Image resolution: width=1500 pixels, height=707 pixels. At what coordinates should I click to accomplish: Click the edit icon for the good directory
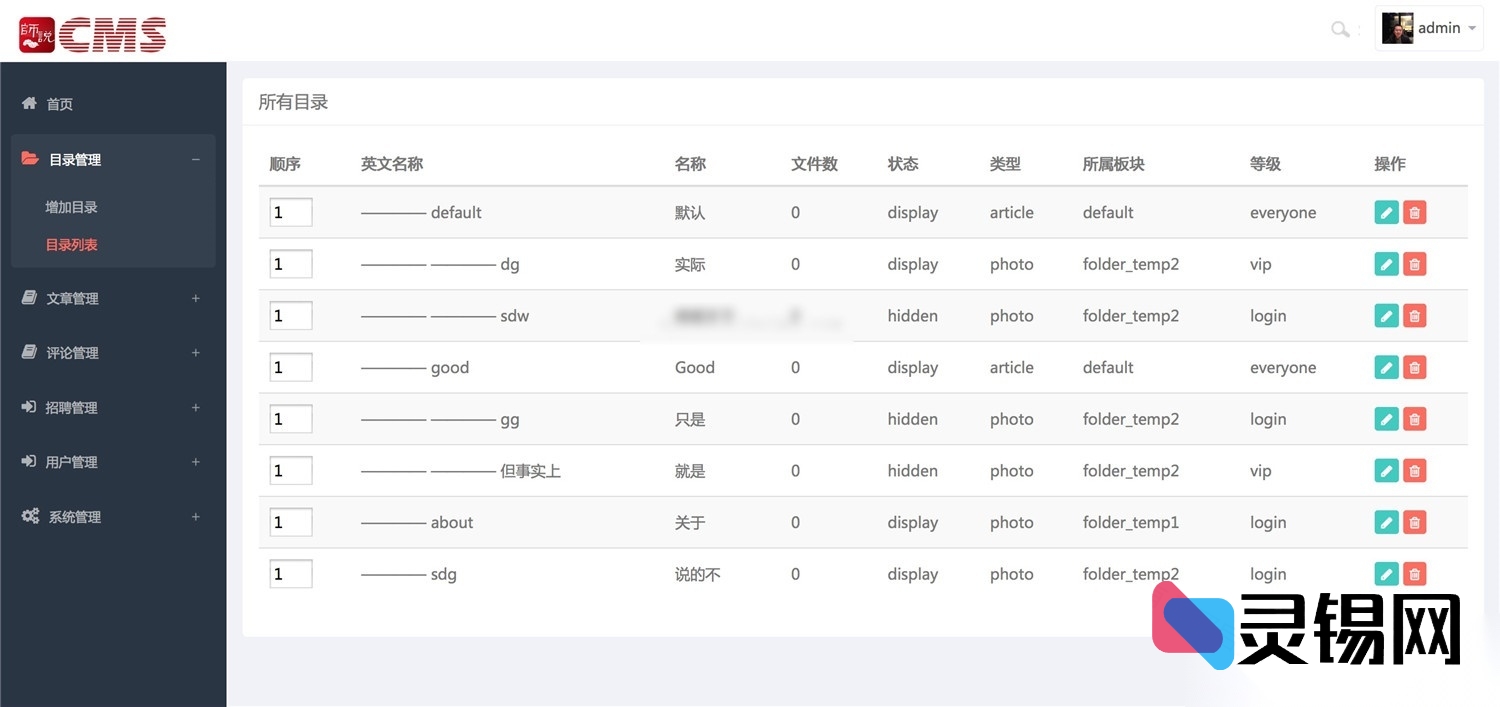1385,367
